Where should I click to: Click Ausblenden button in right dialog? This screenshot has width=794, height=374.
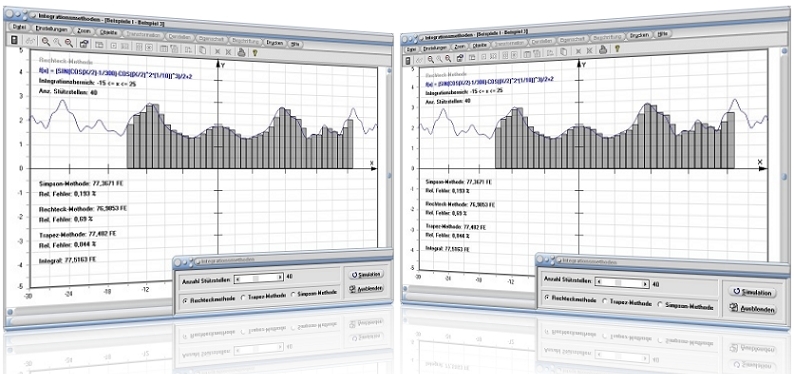click(x=752, y=308)
